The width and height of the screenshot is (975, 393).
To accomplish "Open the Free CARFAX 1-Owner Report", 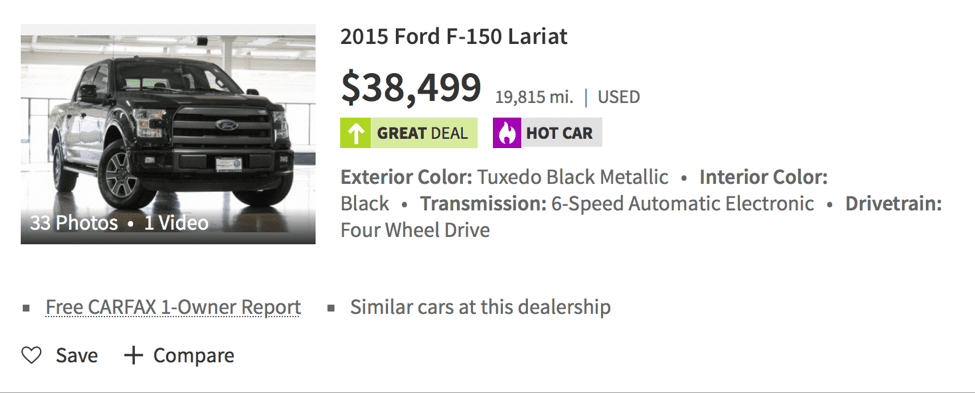I will [x=173, y=307].
